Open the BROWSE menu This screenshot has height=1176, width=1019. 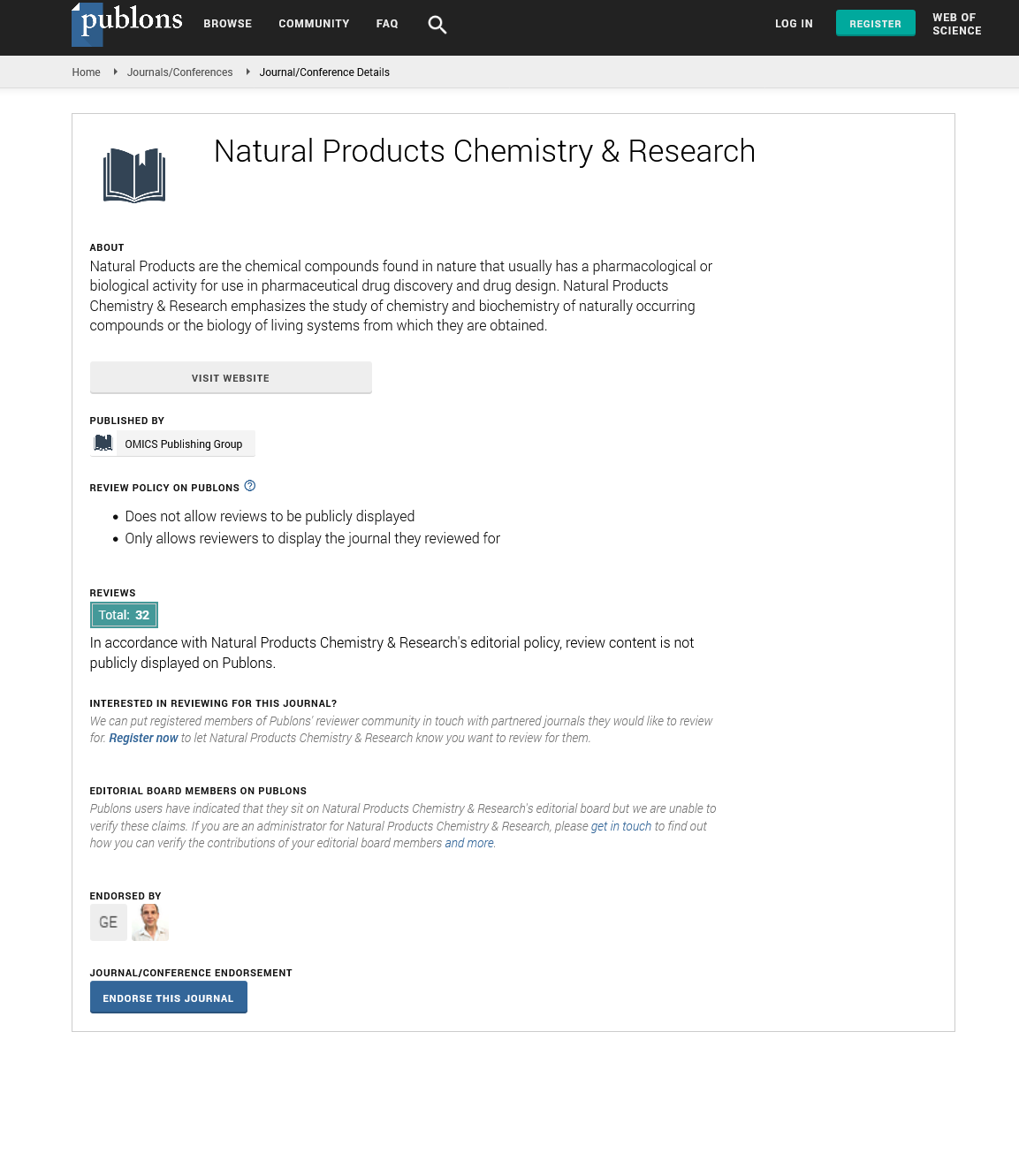point(227,24)
